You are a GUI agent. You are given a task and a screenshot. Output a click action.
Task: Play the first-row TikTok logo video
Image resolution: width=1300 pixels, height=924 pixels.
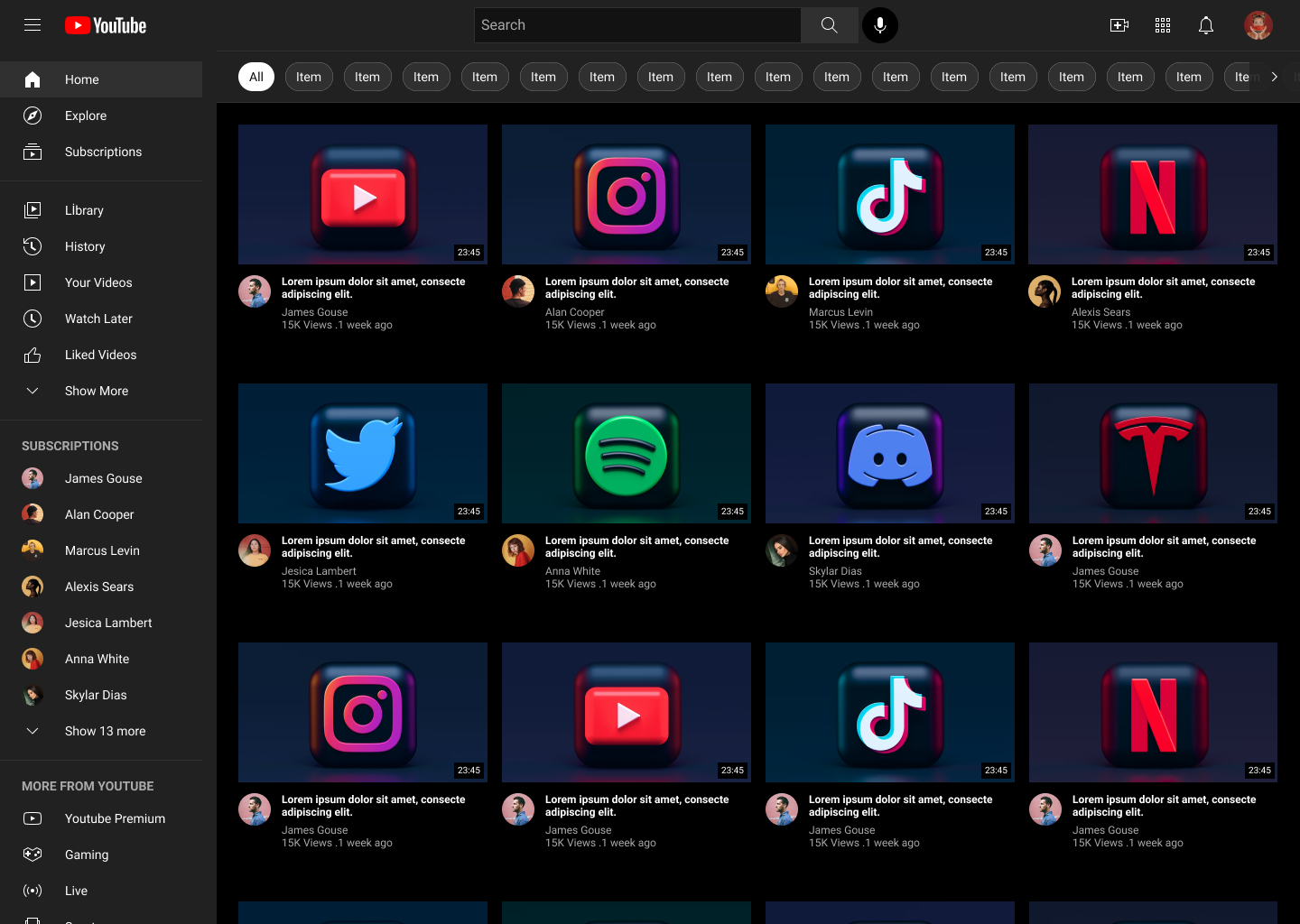(890, 194)
